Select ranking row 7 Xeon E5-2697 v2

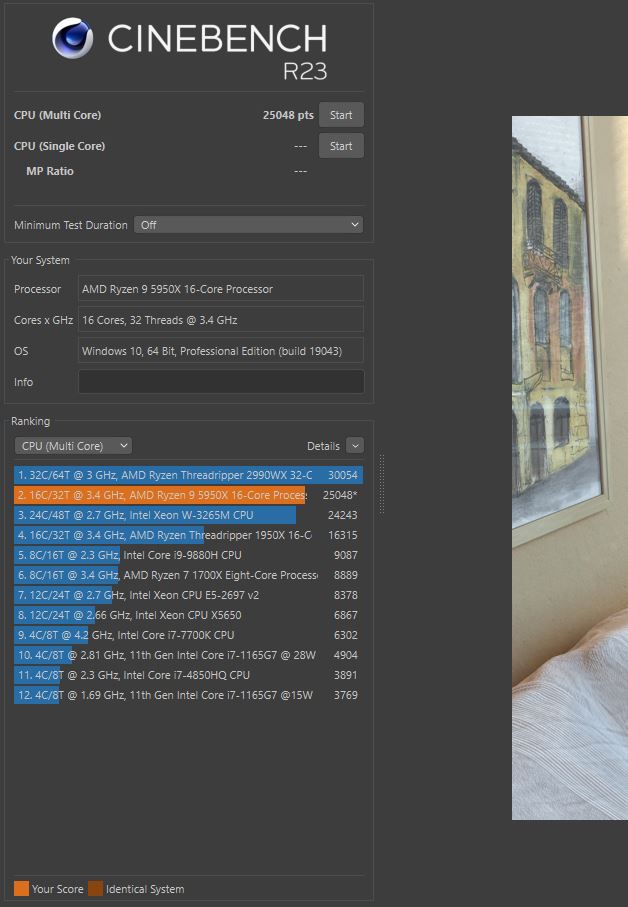189,595
